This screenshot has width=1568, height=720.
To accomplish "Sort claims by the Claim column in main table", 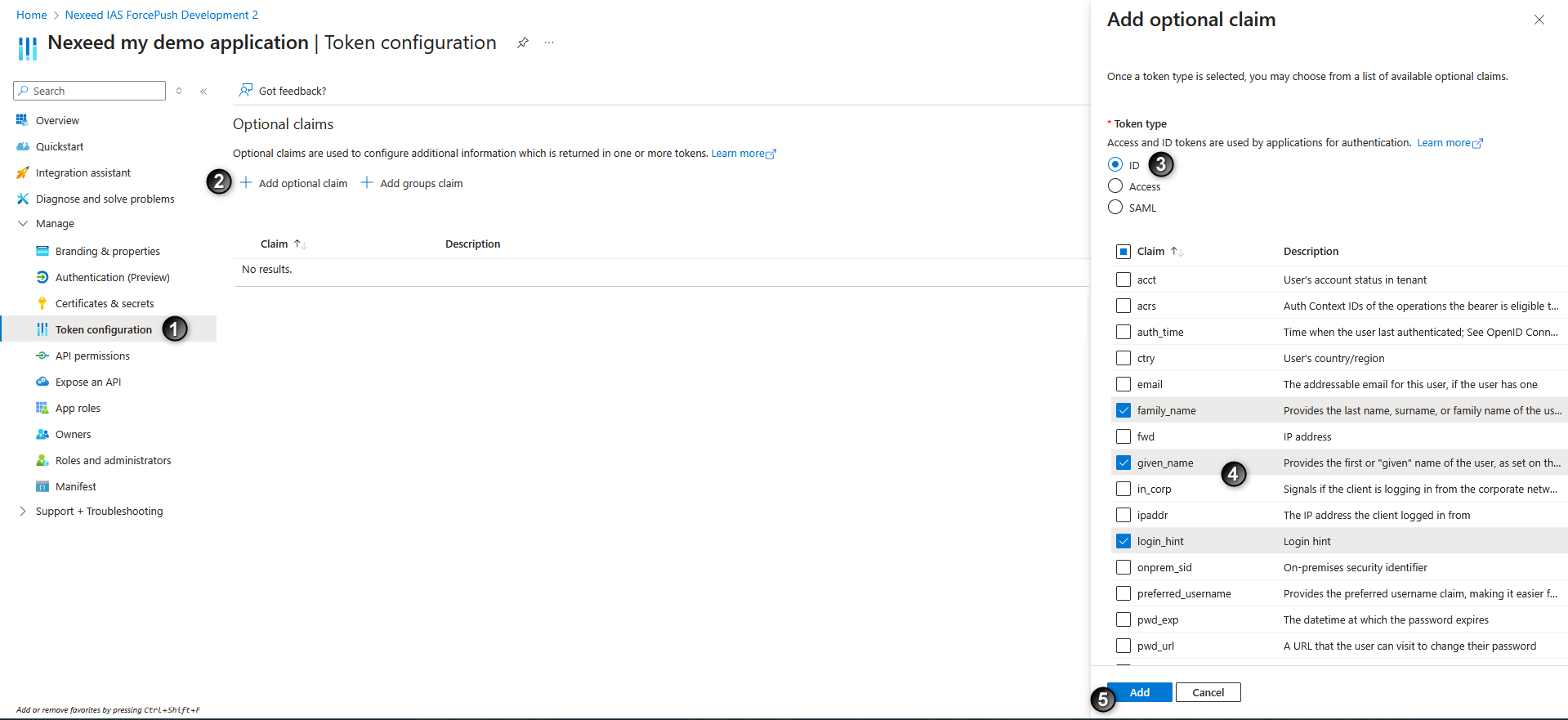I will 284,244.
